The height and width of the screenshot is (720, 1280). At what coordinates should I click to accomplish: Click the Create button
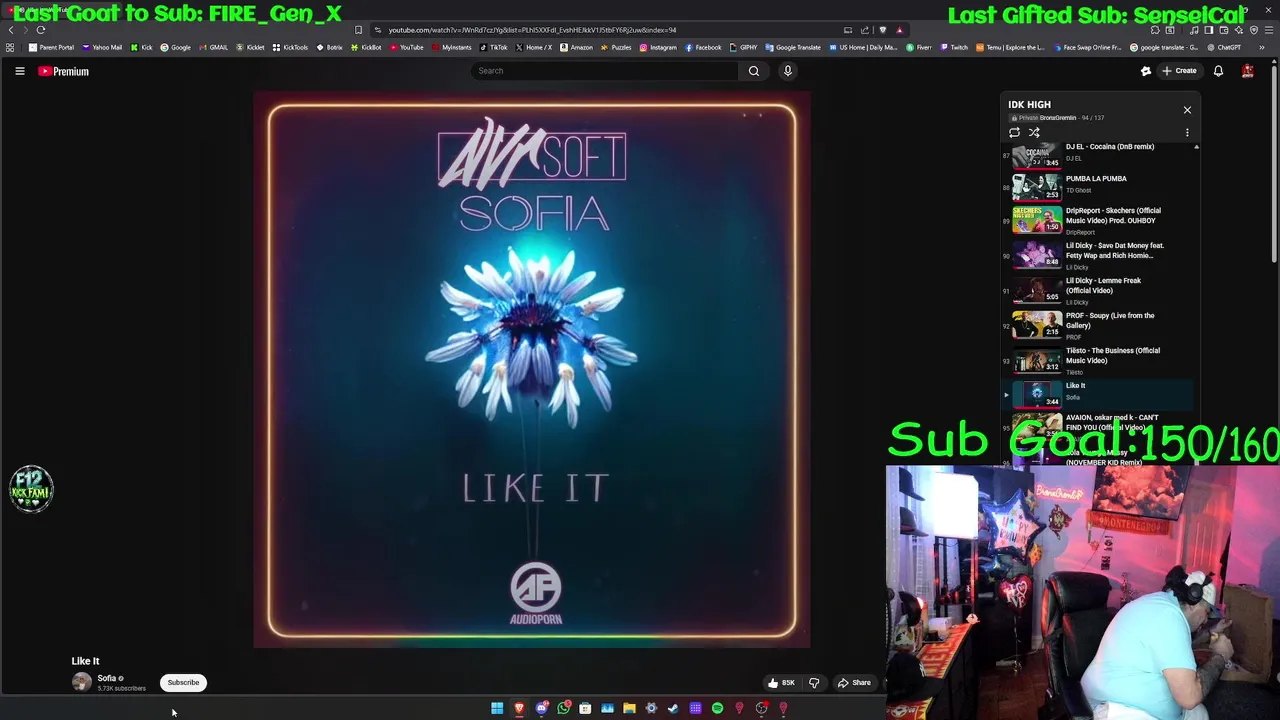point(1180,71)
